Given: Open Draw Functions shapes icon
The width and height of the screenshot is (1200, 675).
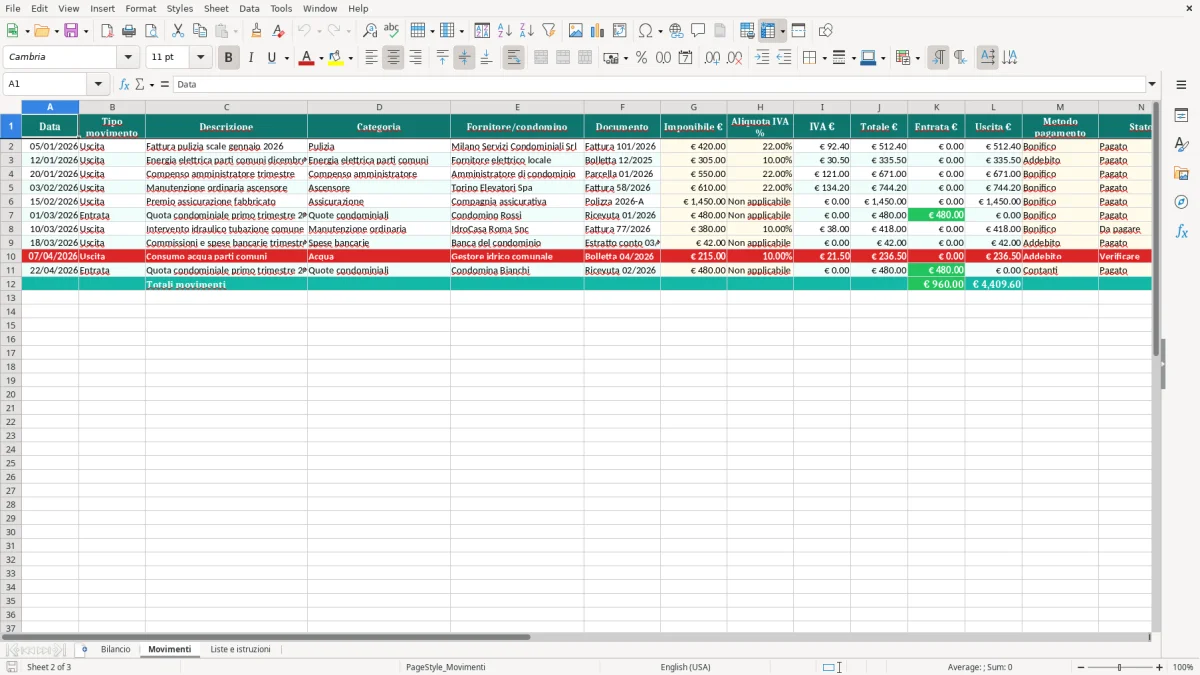Looking at the screenshot, I should [x=825, y=31].
